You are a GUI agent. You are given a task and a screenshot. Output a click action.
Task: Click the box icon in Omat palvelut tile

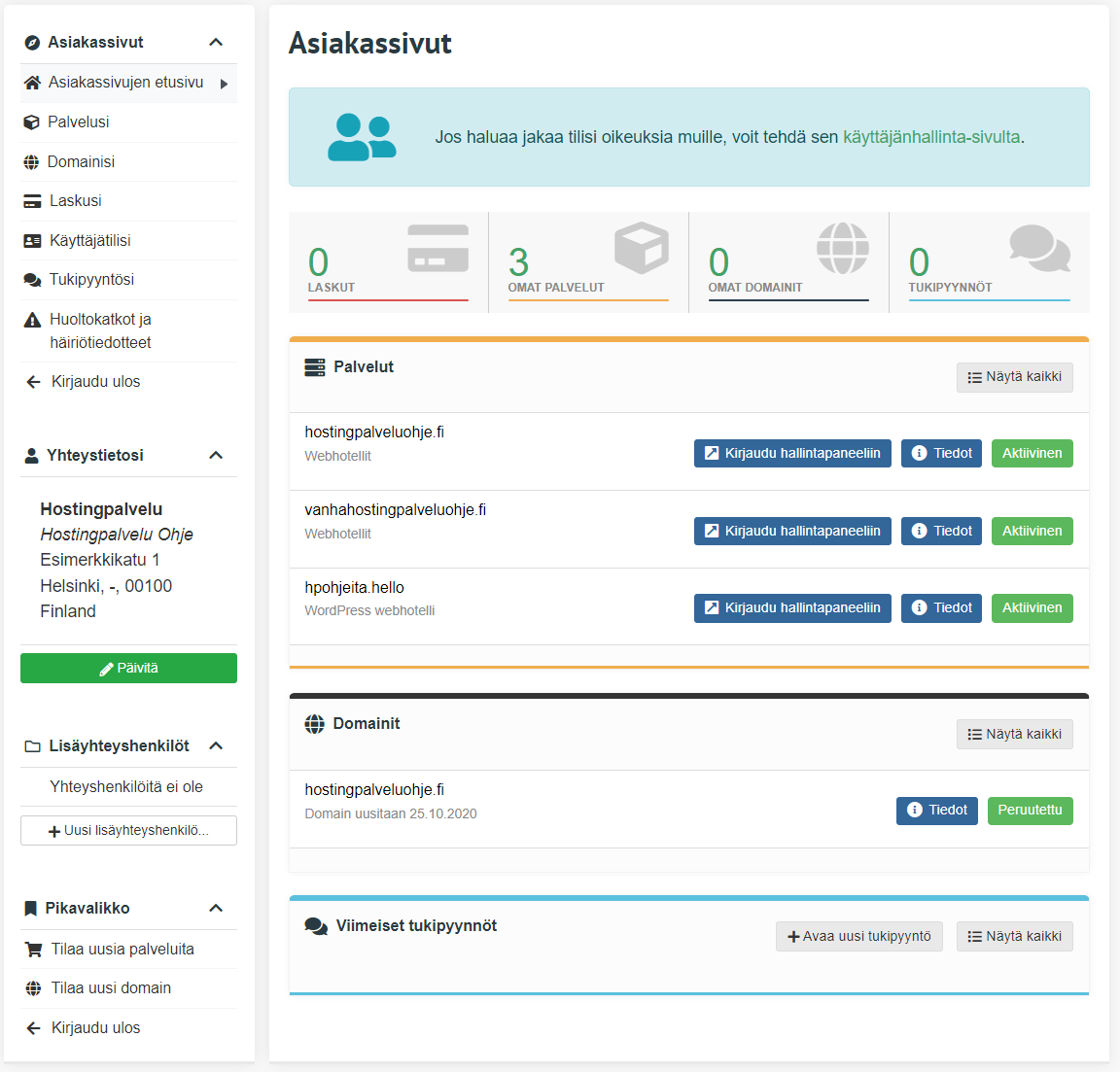pyautogui.click(x=641, y=247)
